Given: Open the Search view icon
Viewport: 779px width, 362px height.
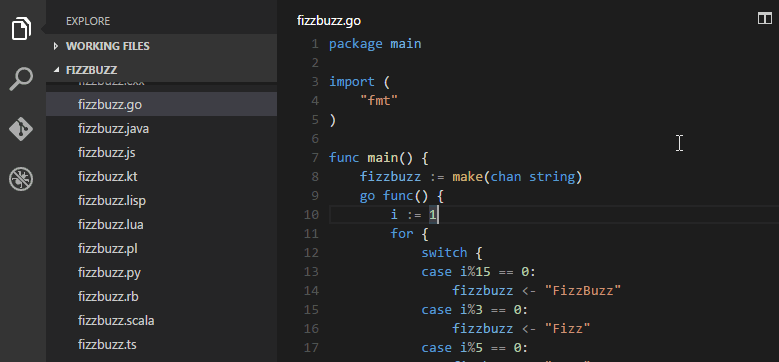Looking at the screenshot, I should pos(21,79).
